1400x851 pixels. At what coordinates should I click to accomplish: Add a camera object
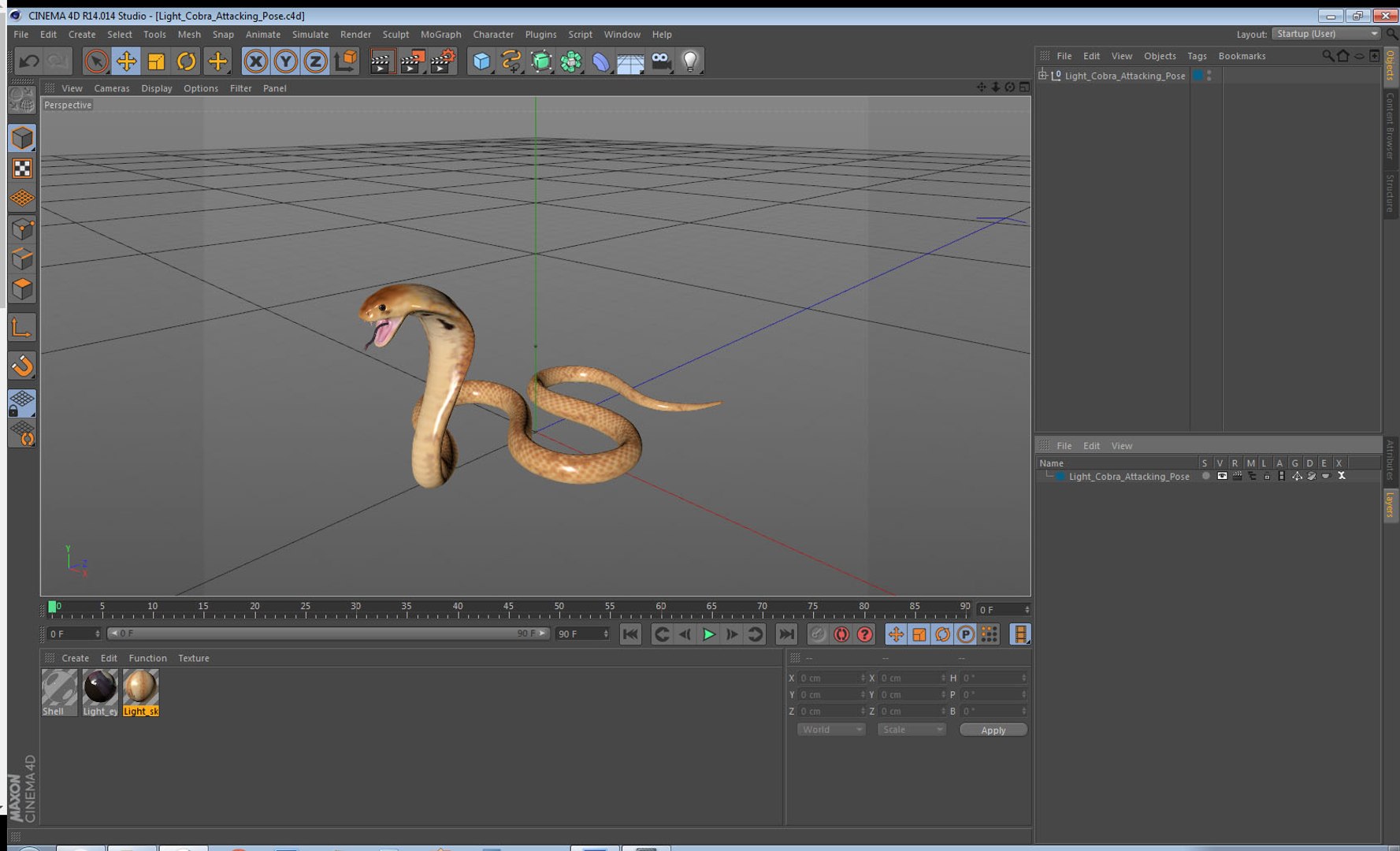661,61
